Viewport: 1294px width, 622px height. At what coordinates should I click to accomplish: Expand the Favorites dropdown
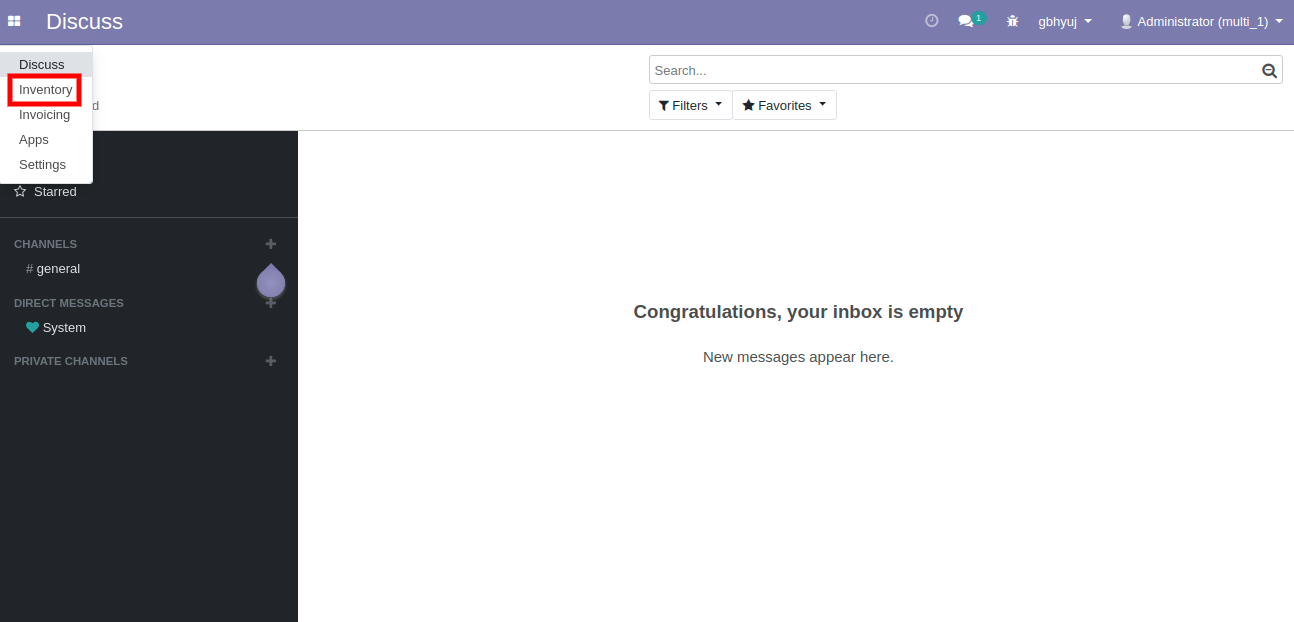pos(784,105)
